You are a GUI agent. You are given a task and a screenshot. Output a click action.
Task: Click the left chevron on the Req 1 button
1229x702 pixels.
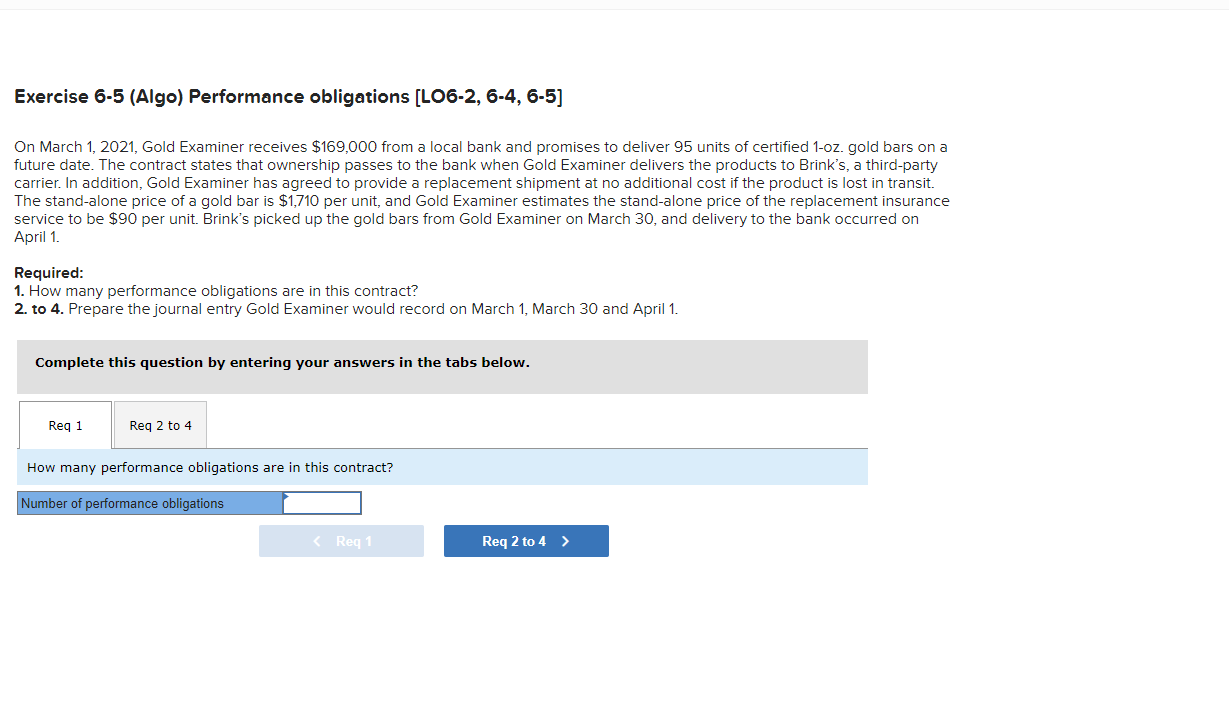315,541
